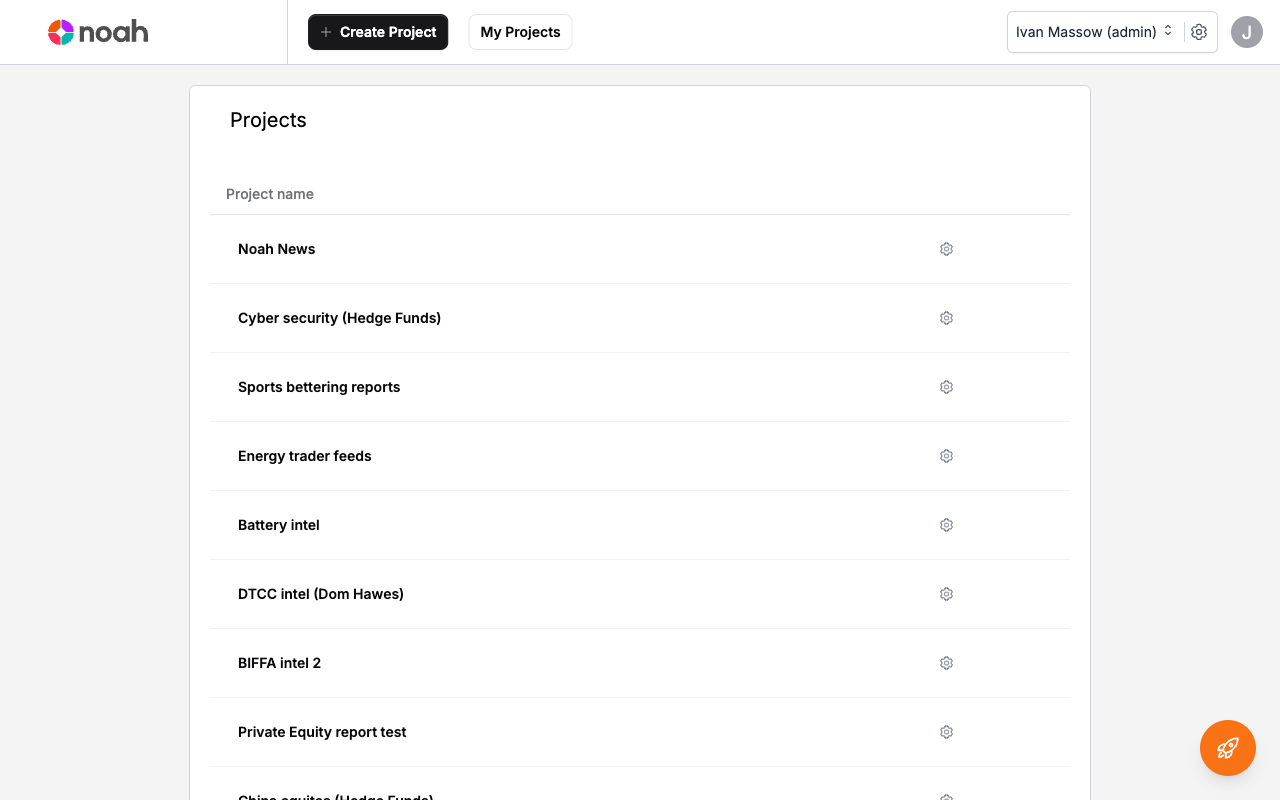Screen dimensions: 1280x800
Task: Open the Energy trader feeds project
Action: [x=304, y=455]
